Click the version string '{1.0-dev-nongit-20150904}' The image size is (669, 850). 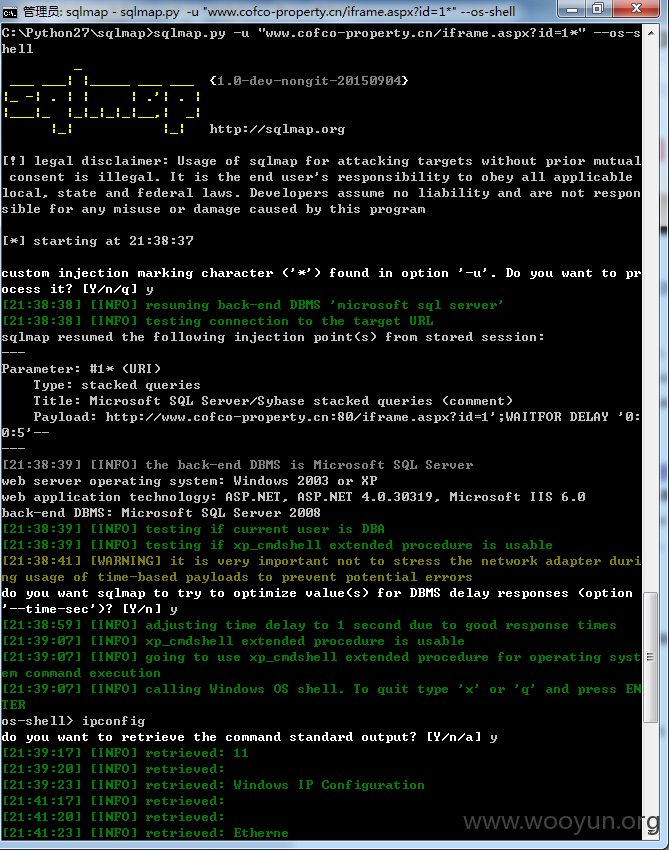click(309, 81)
